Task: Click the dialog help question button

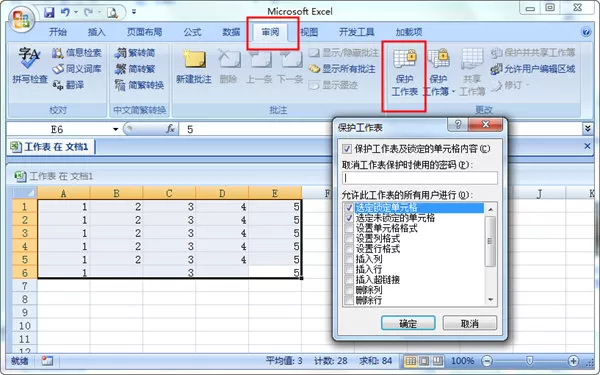Action: [x=457, y=125]
